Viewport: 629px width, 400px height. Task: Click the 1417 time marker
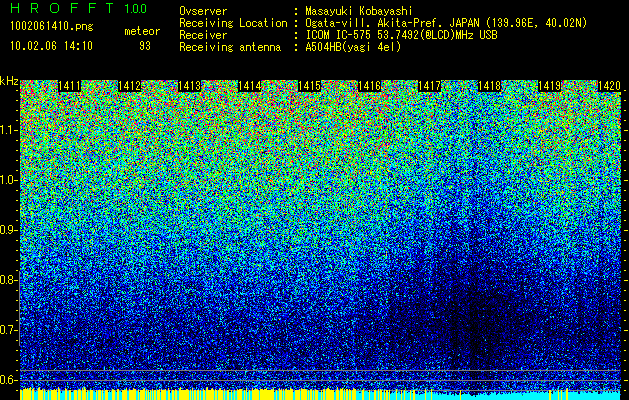click(429, 86)
